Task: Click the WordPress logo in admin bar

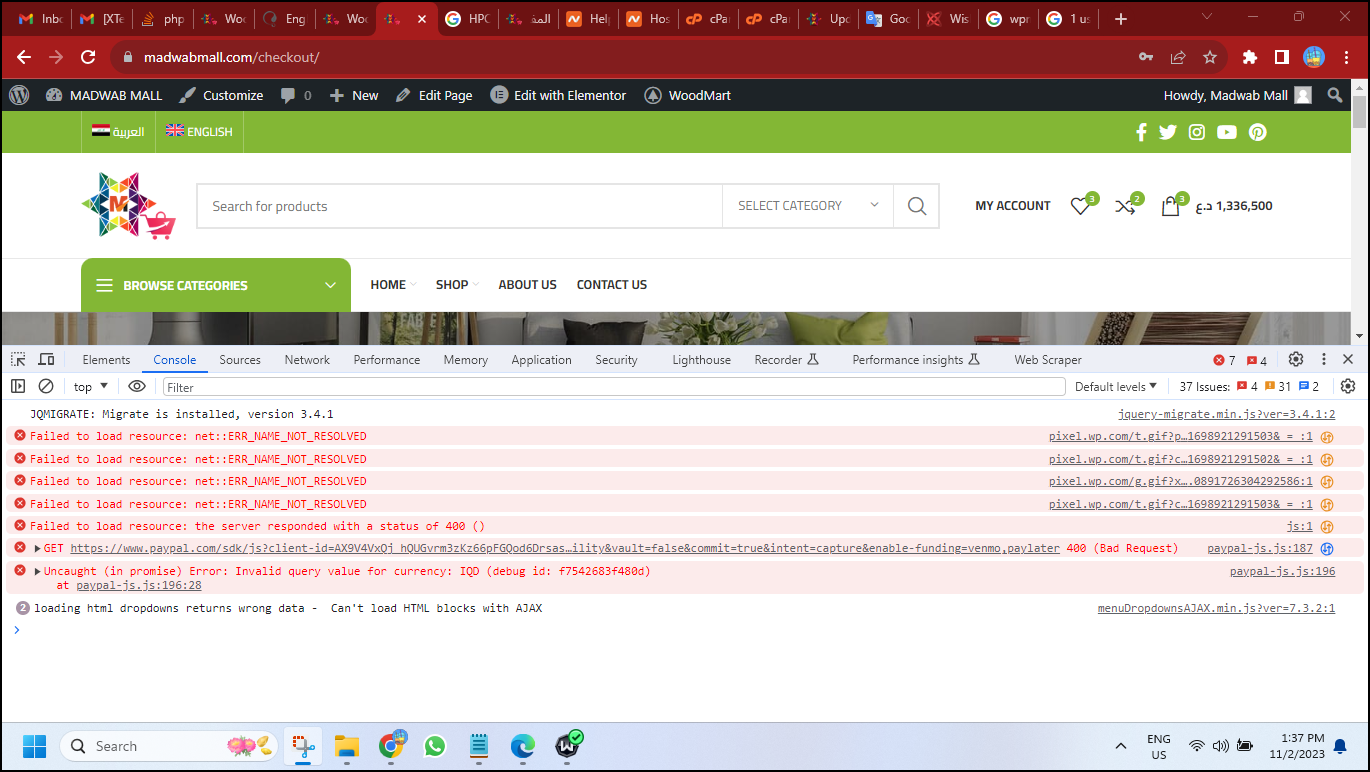Action: click(x=19, y=95)
